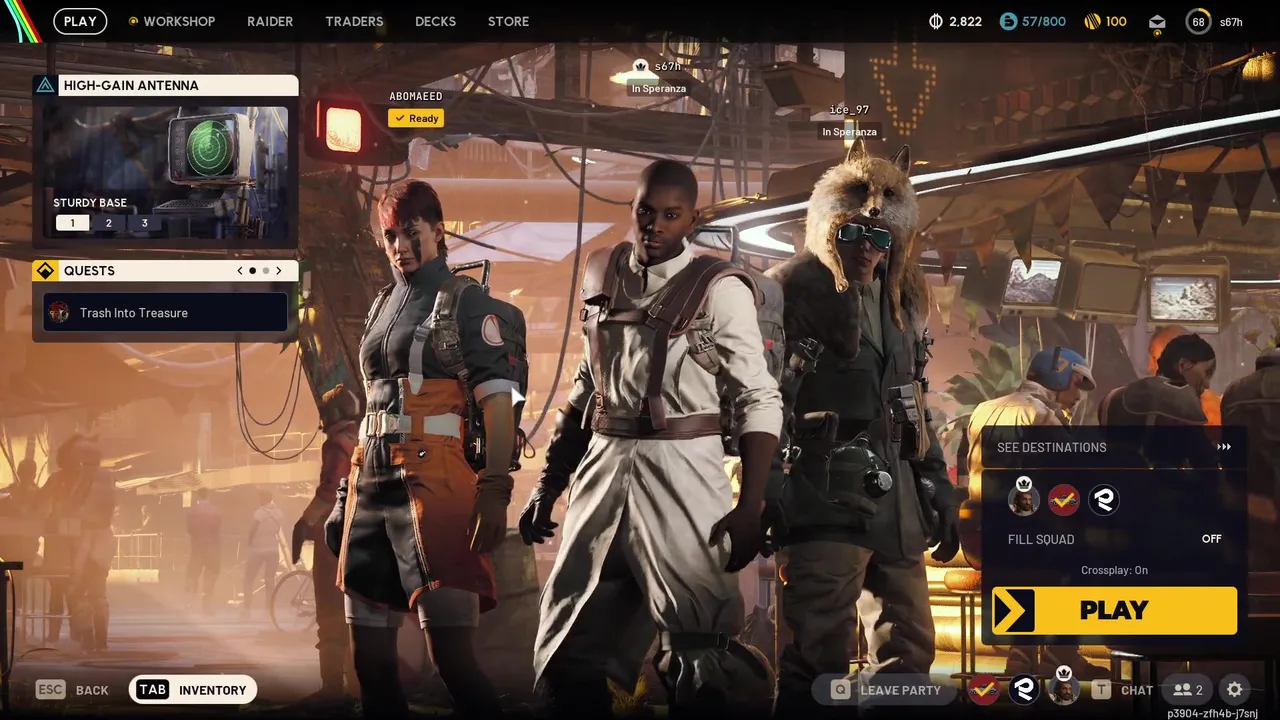Switch to the Play tab in top bar
The height and width of the screenshot is (720, 1280).
pyautogui.click(x=80, y=21)
